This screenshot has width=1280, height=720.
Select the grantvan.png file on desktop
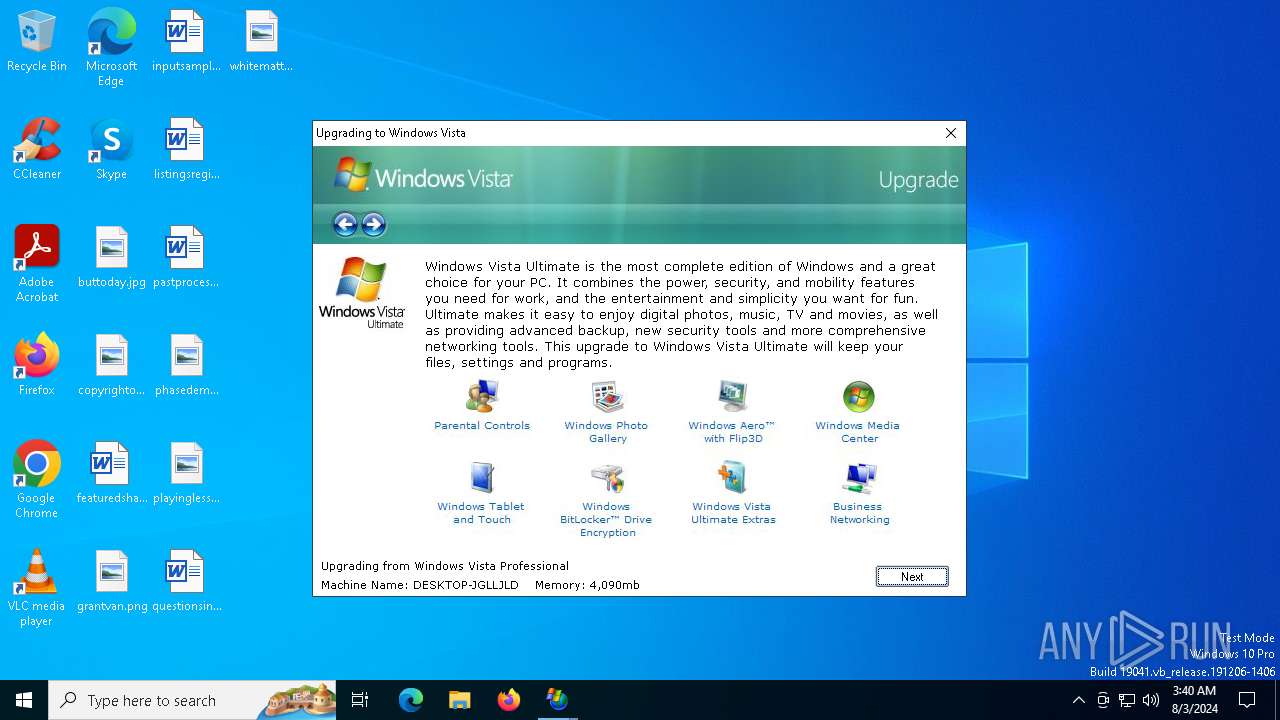111,582
